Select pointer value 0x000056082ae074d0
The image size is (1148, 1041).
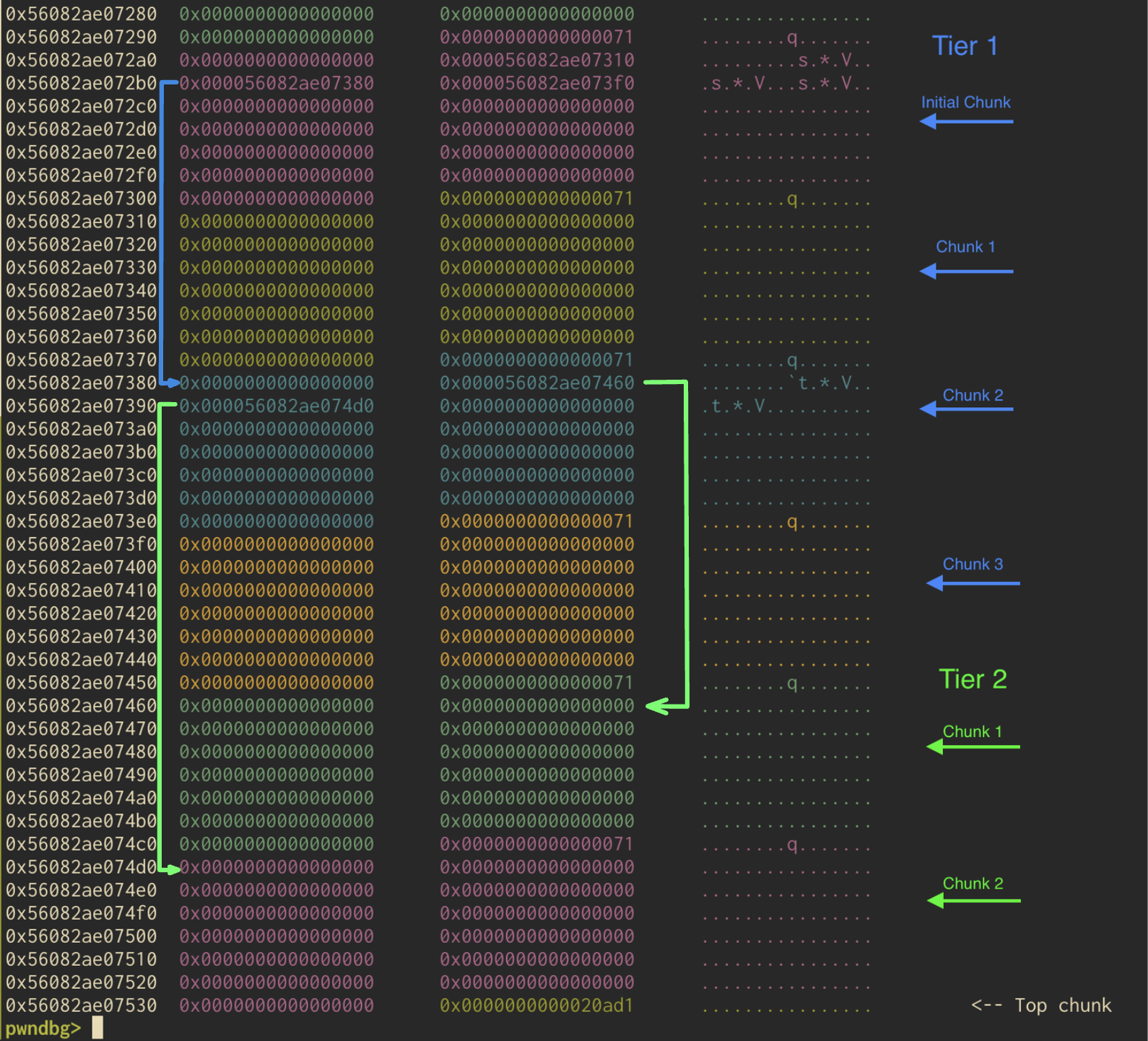coord(277,406)
